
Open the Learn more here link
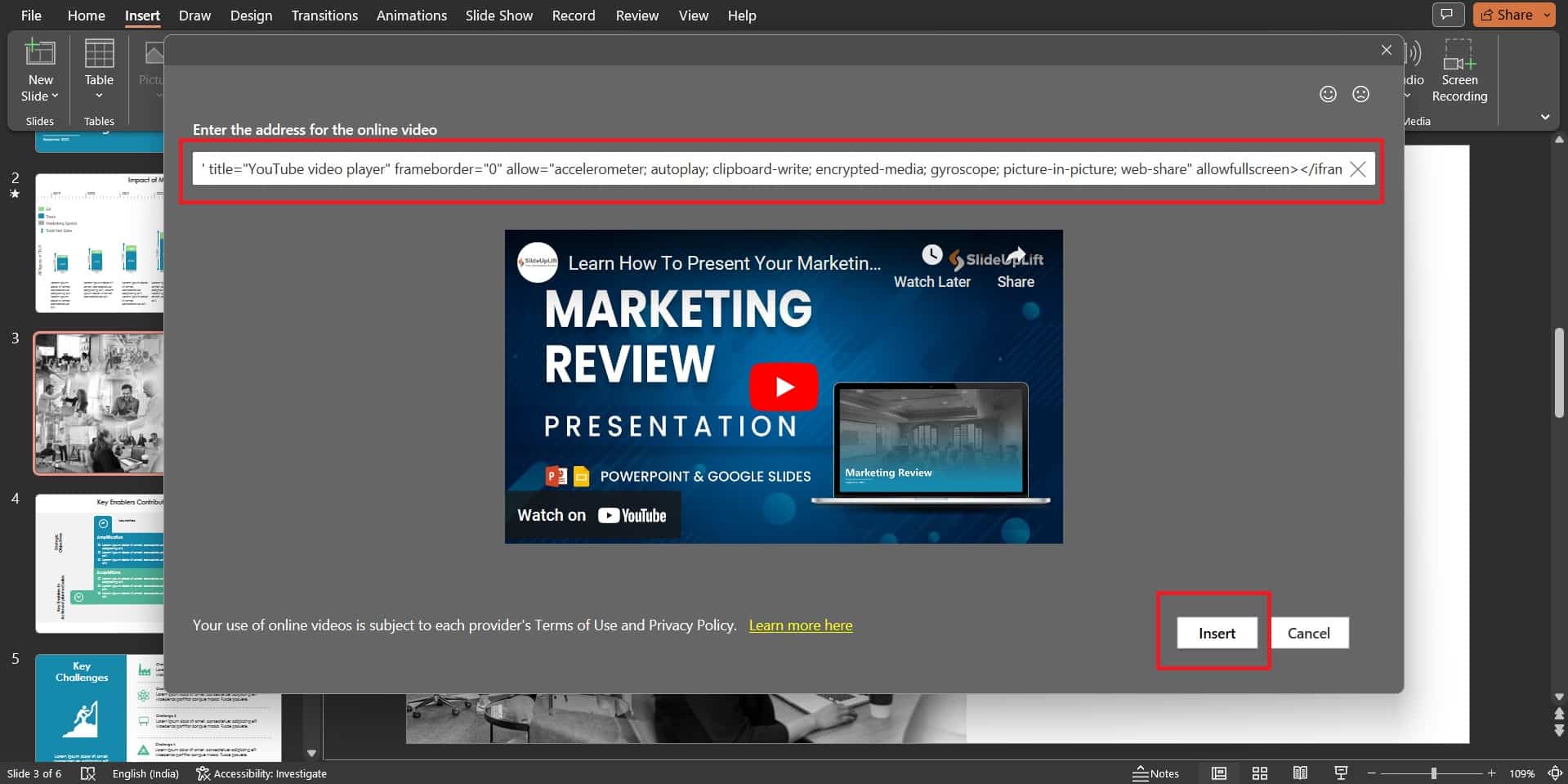point(800,625)
